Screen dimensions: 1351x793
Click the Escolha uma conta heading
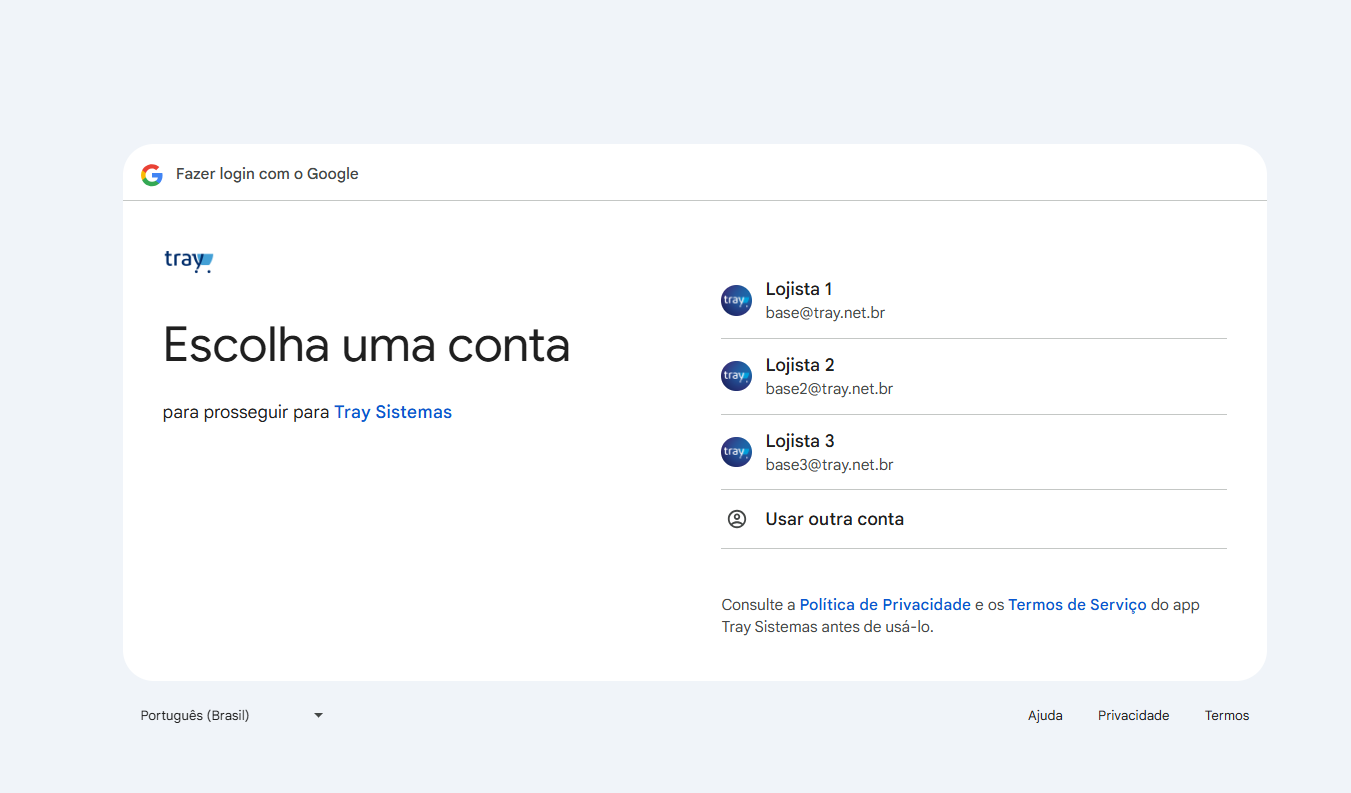(x=366, y=345)
